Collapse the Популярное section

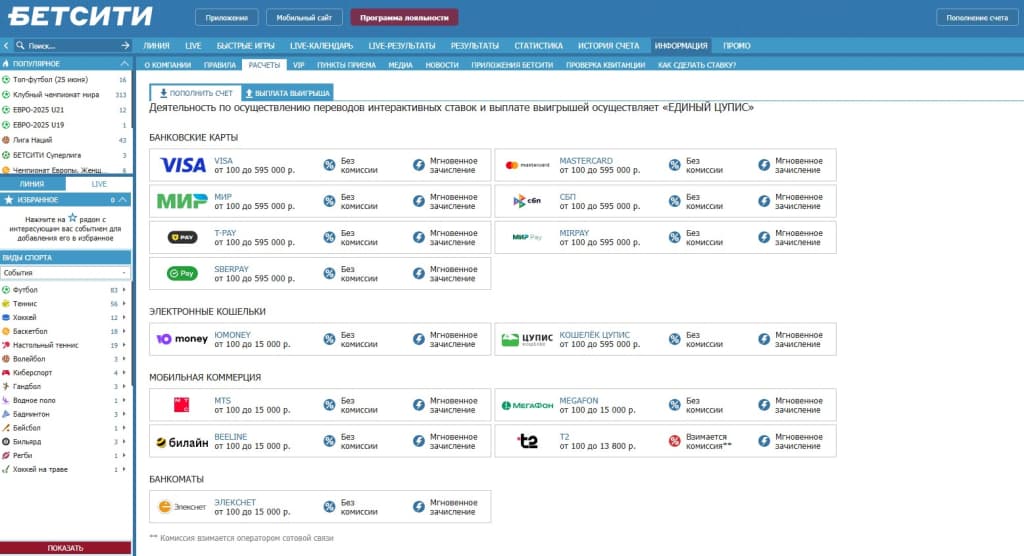124,64
